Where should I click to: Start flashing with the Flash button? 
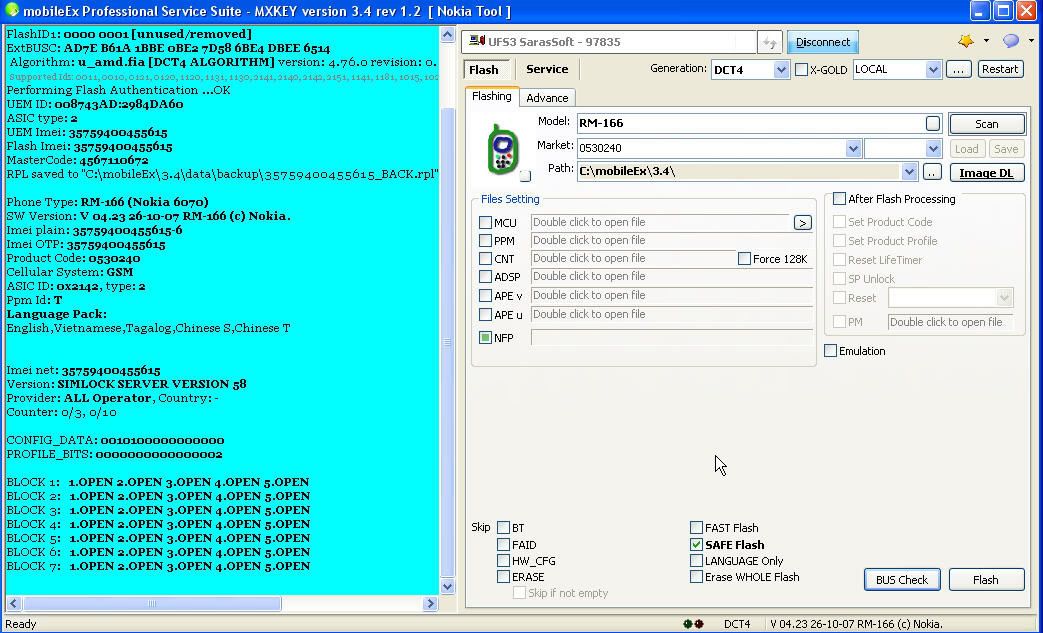(986, 580)
